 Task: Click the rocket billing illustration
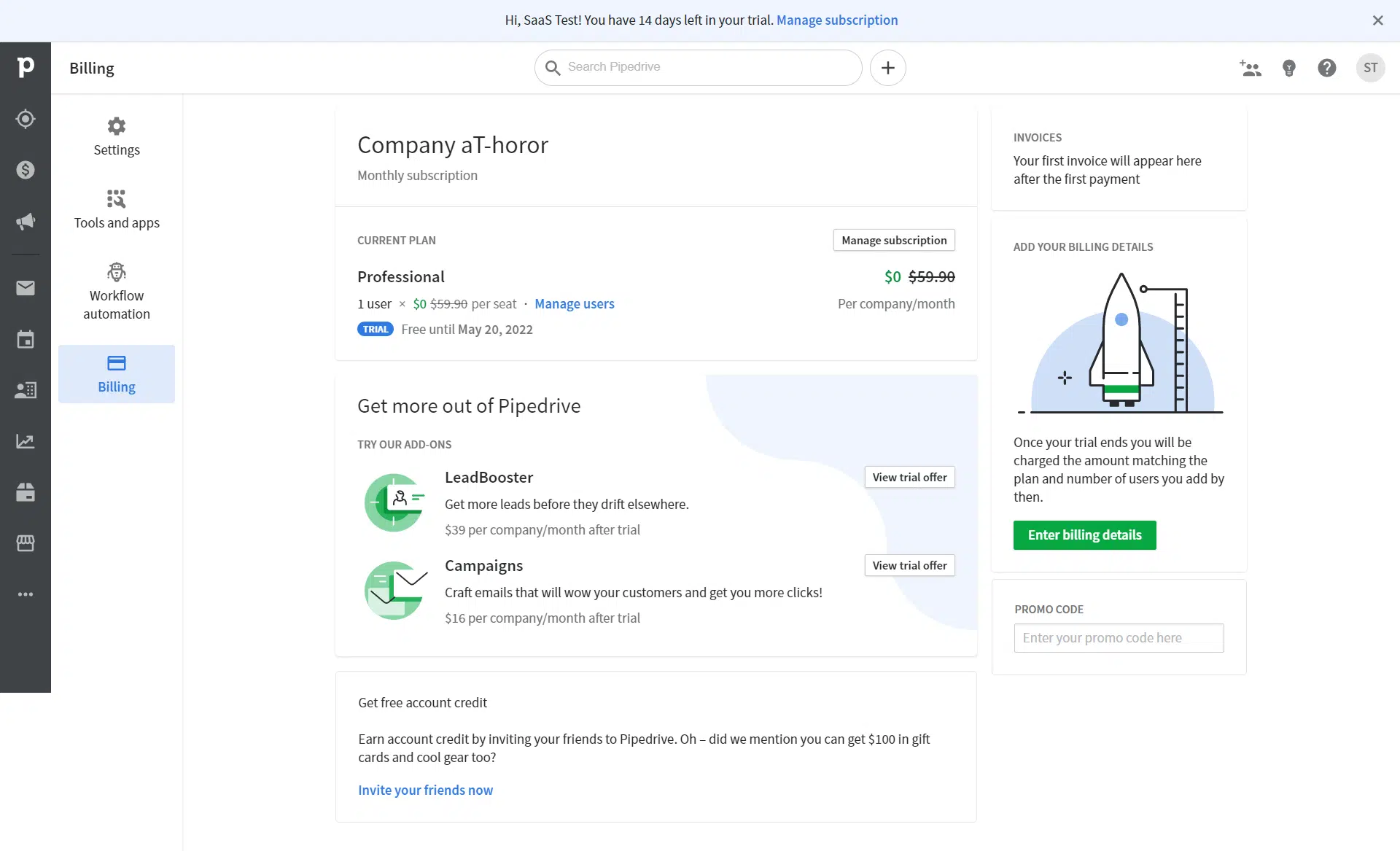click(x=1119, y=343)
